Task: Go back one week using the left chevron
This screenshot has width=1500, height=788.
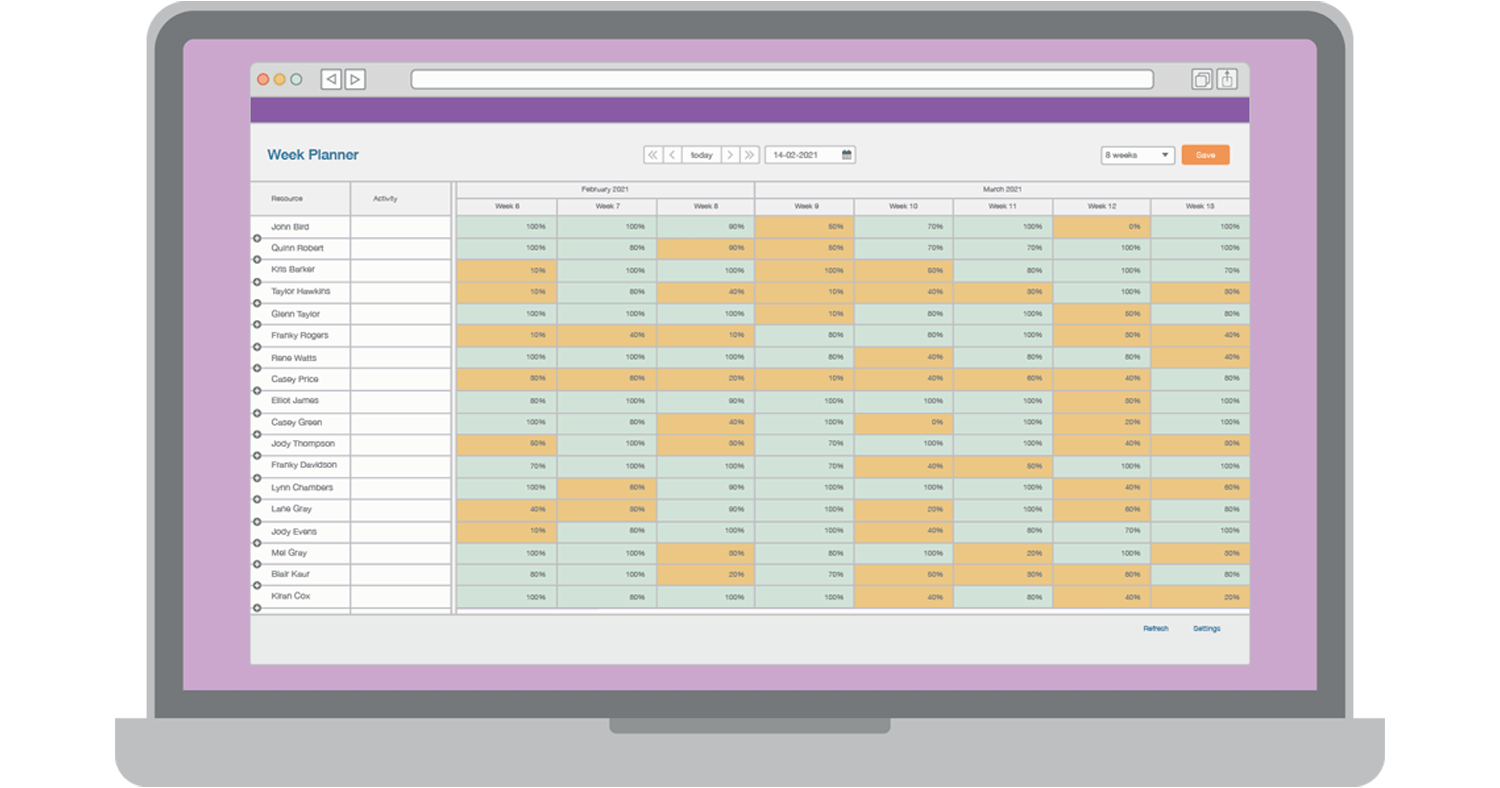Action: pos(673,155)
